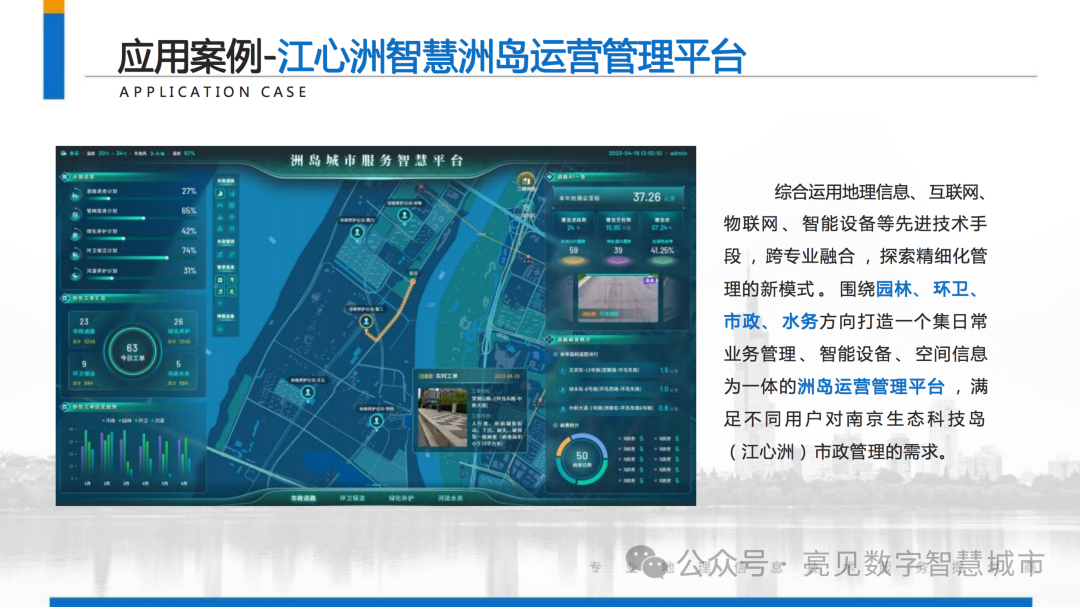Screen dimensions: 1080x607
Task: Click the yellow building marker near the bridge
Action: (x=526, y=180)
